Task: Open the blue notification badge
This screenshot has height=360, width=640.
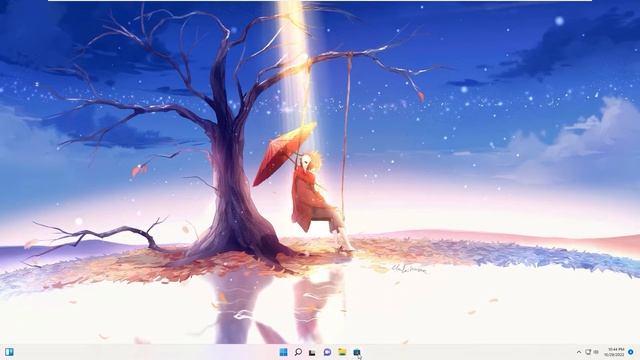Action: click(631, 352)
